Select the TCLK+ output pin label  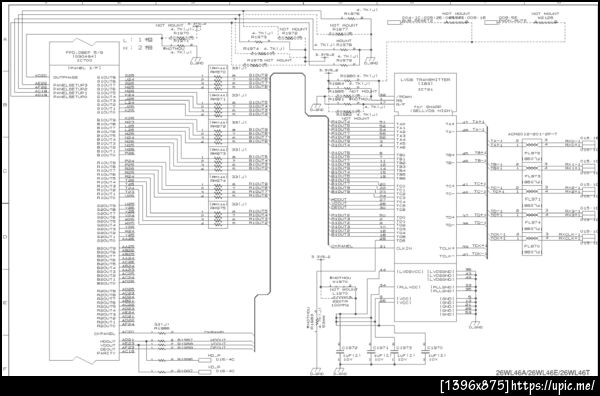pyautogui.click(x=447, y=248)
